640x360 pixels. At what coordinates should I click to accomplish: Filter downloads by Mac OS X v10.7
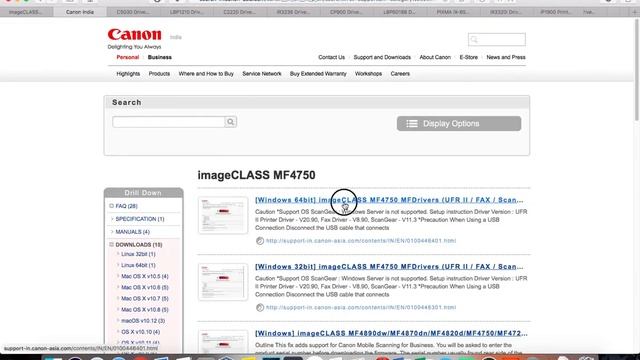click(144, 298)
